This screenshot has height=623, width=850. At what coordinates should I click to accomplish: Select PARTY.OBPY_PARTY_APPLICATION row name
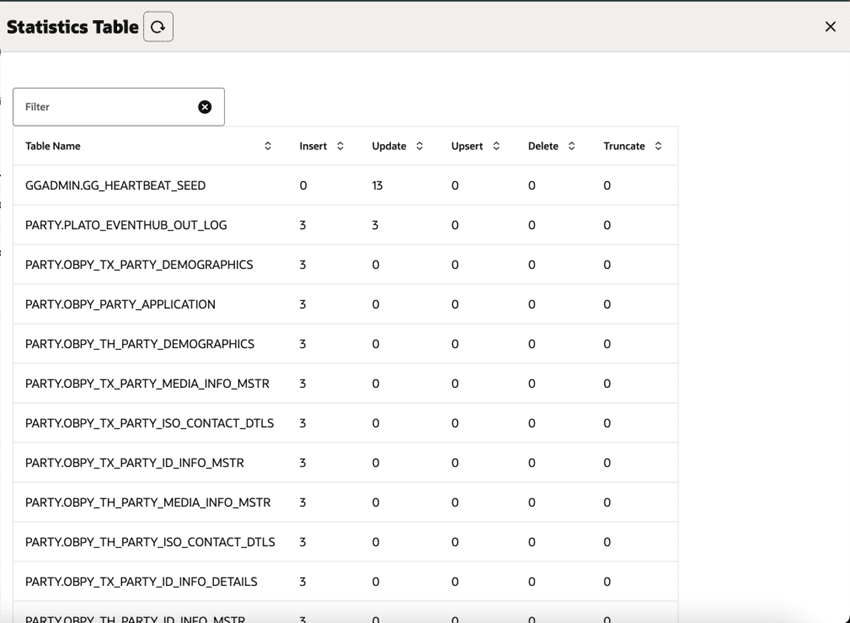pyautogui.click(x=120, y=304)
